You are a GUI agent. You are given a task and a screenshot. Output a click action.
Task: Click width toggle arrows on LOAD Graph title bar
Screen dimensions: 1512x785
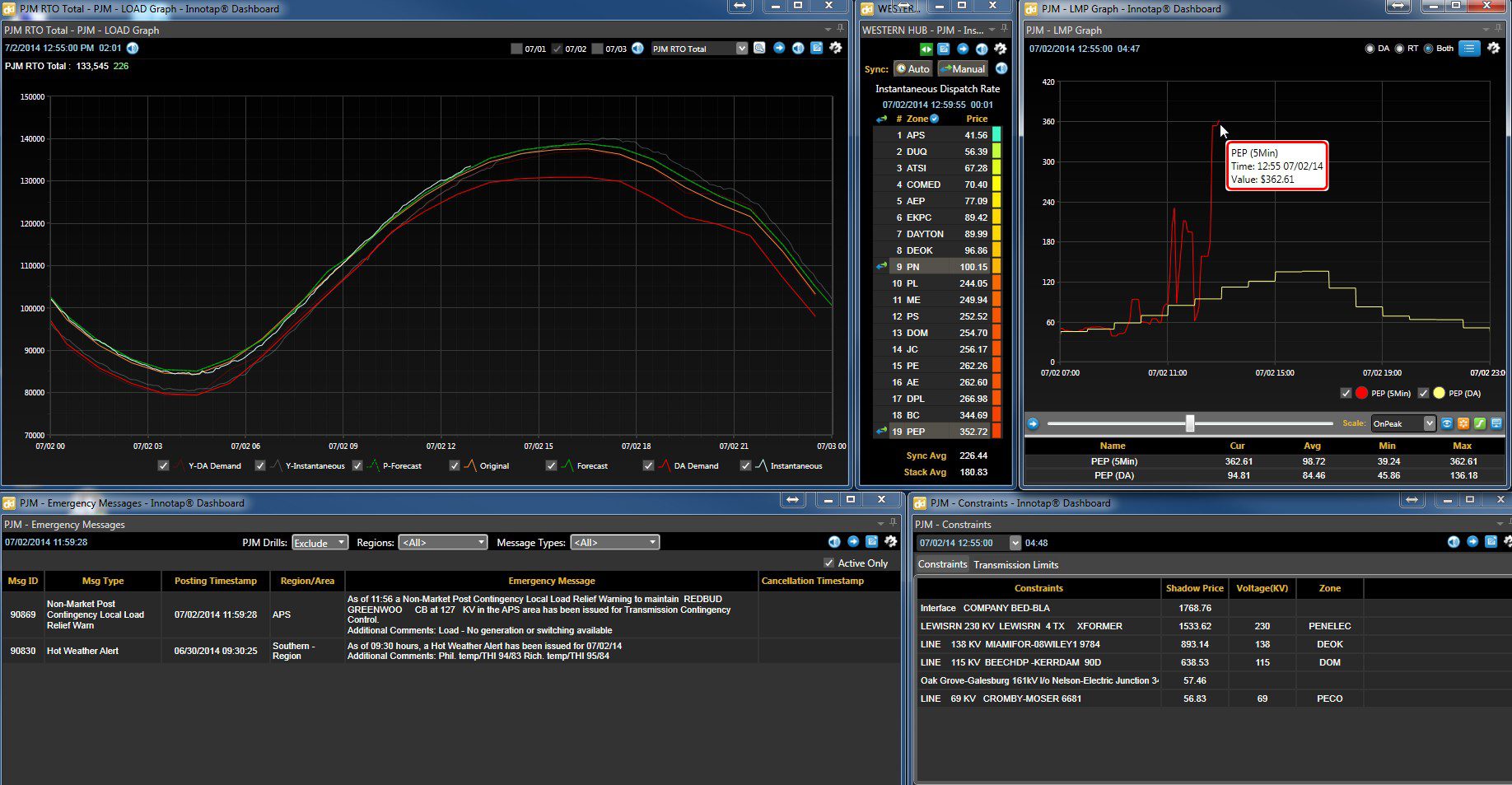pos(740,7)
